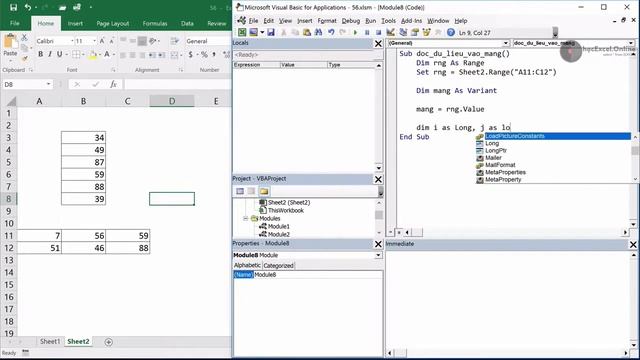Click Format Painter icon in Excel Clipboard group

pos(24,58)
